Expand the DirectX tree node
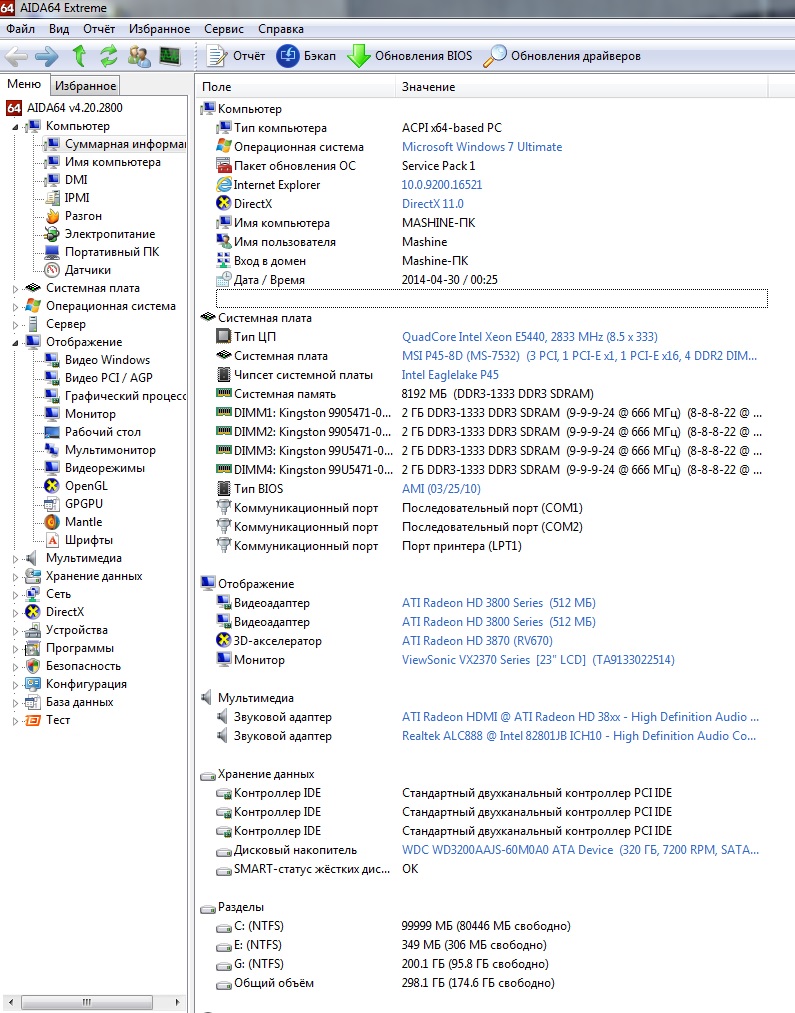795x1013 pixels. [15, 613]
